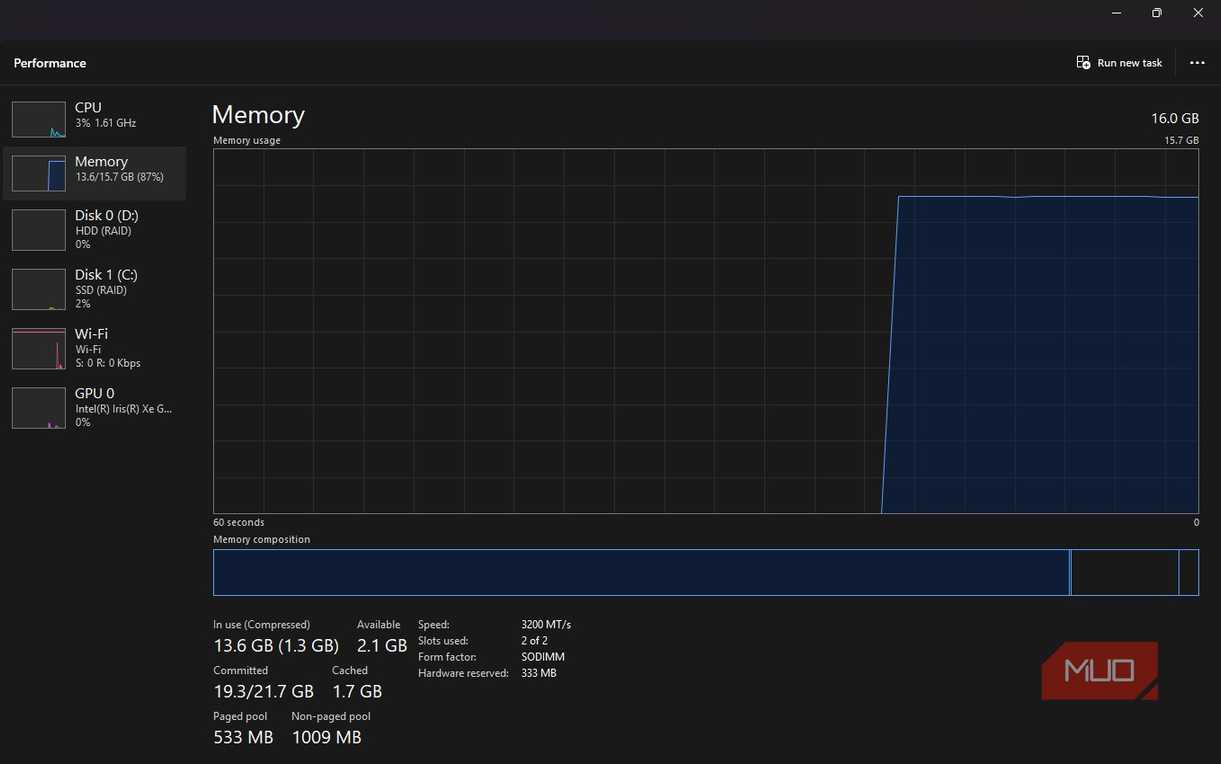Click the 533 MB paged pool value
This screenshot has width=1221, height=764.
243,738
